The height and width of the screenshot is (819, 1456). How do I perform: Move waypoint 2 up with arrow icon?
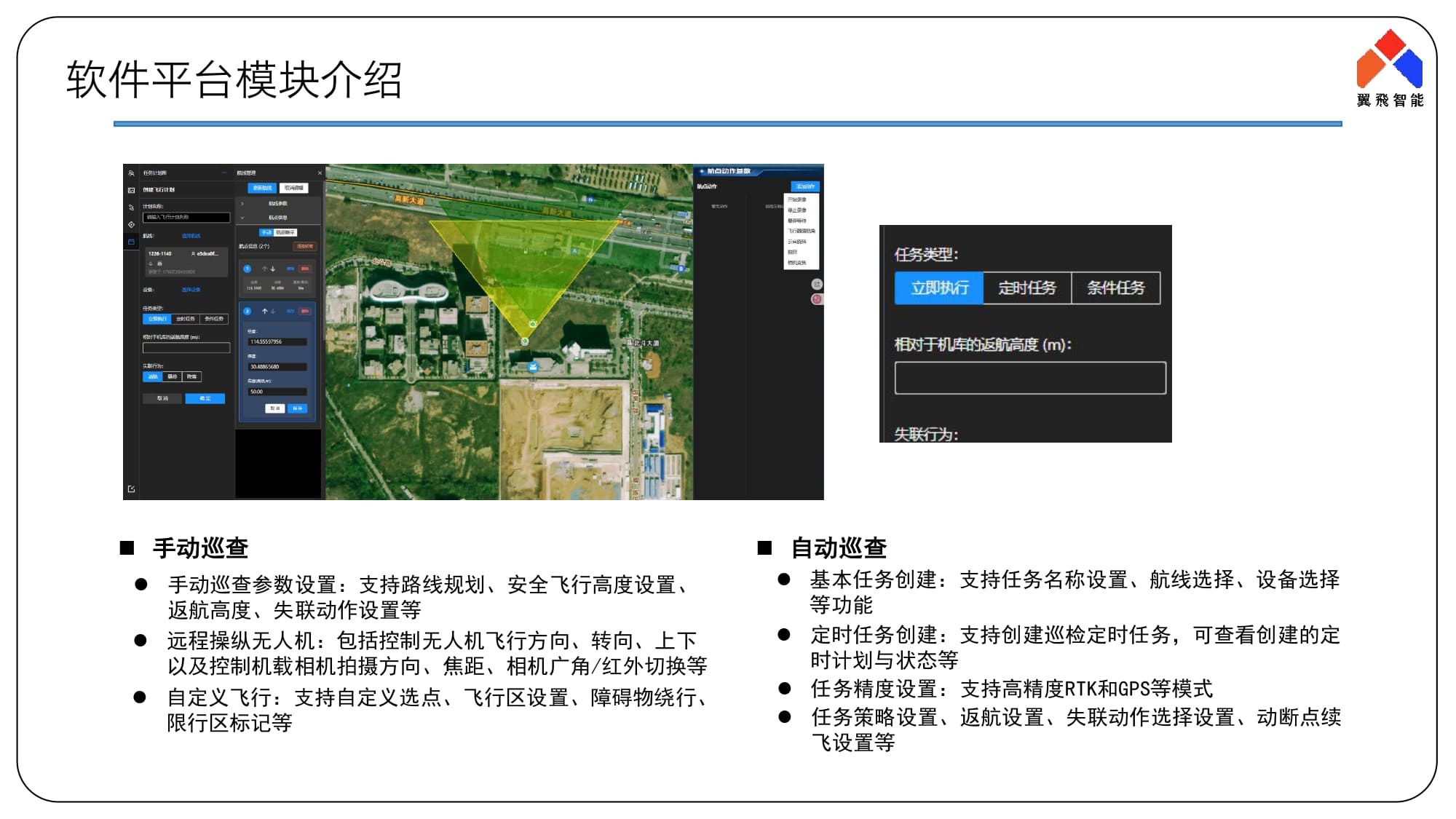tap(265, 311)
